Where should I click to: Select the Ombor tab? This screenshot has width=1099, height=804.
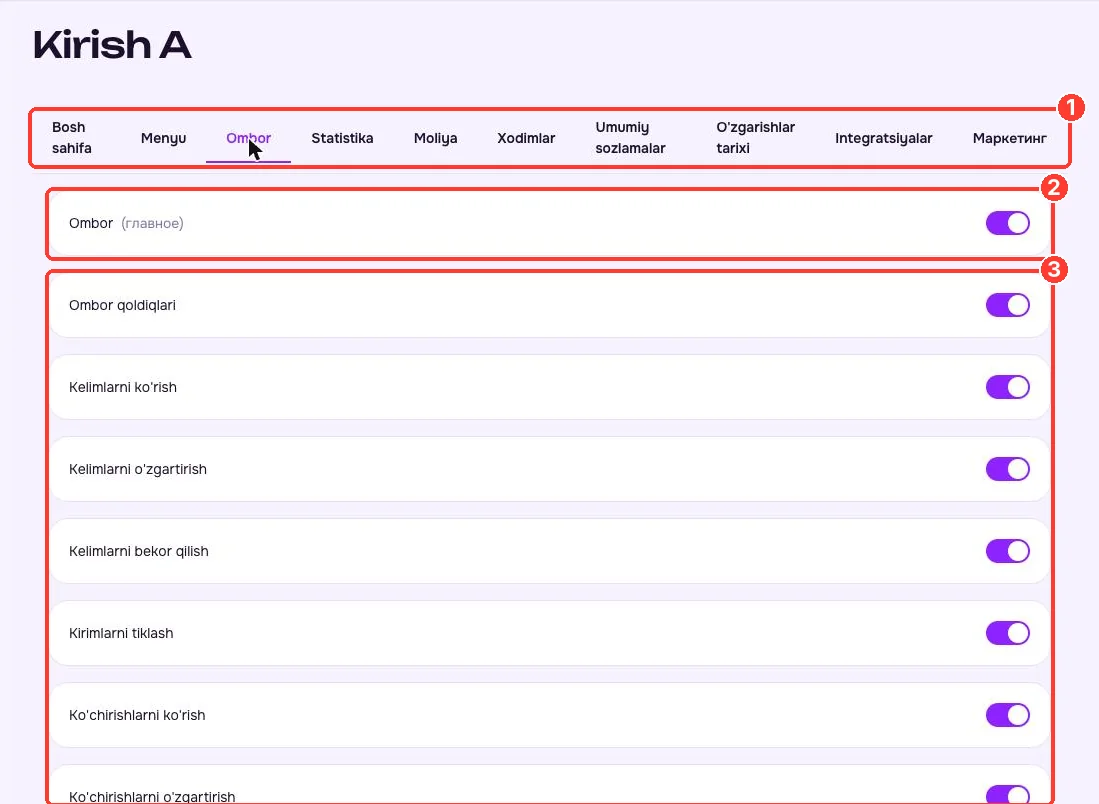(248, 138)
